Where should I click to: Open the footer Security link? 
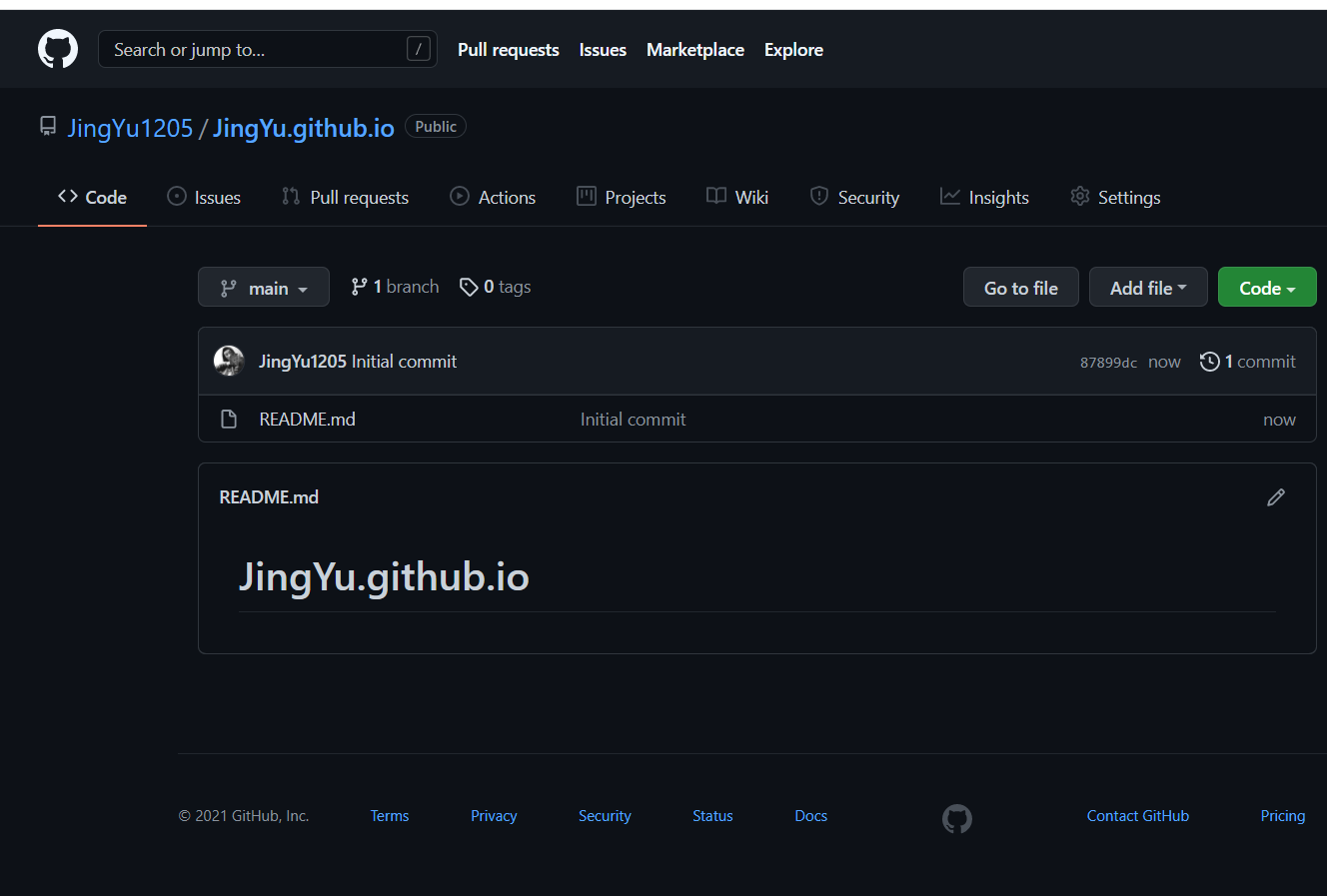(x=605, y=816)
